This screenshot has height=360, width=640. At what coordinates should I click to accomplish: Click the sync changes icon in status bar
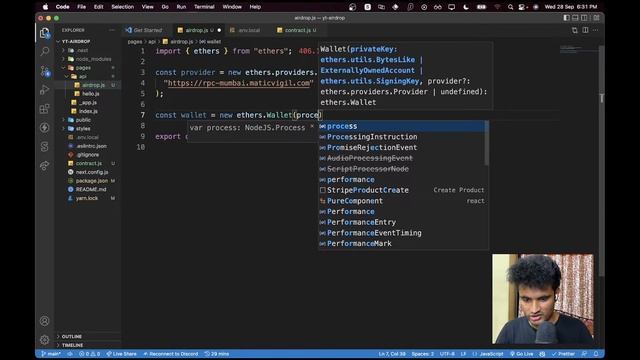70,354
